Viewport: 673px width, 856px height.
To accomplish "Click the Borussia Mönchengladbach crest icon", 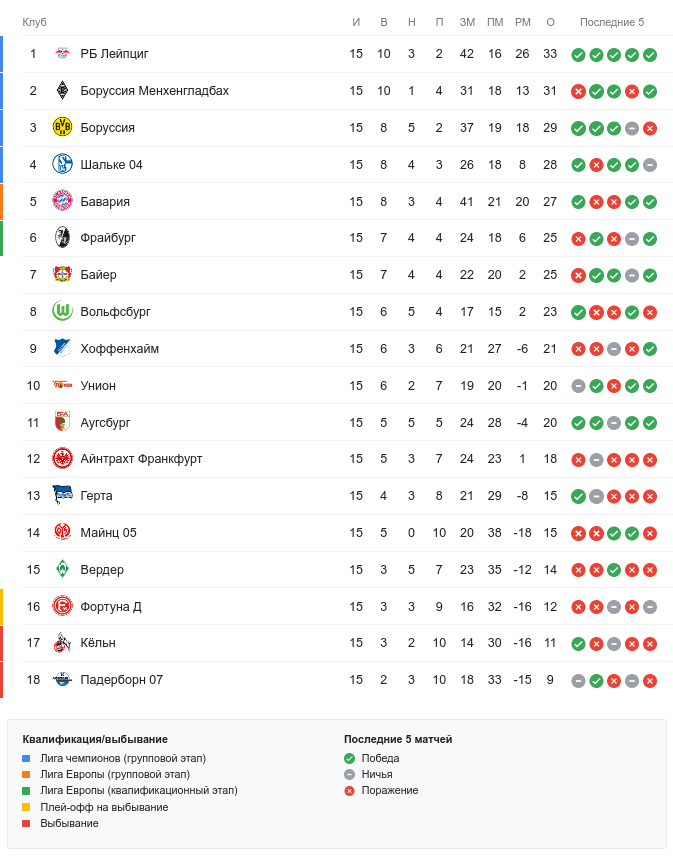I will (x=63, y=91).
